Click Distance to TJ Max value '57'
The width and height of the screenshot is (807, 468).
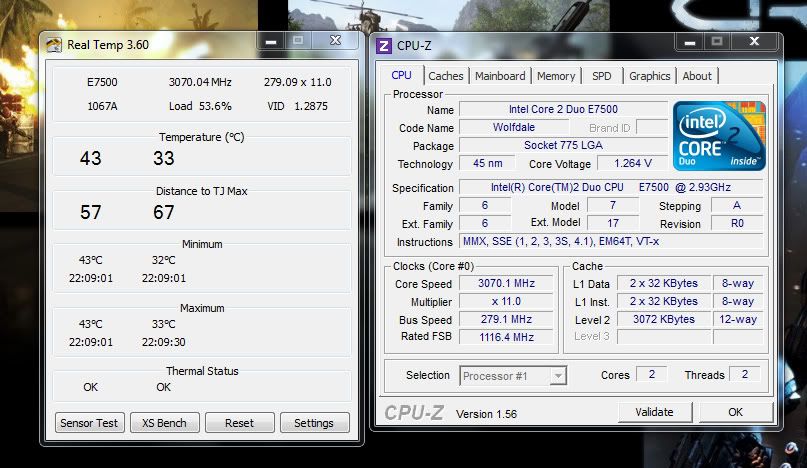(91, 212)
